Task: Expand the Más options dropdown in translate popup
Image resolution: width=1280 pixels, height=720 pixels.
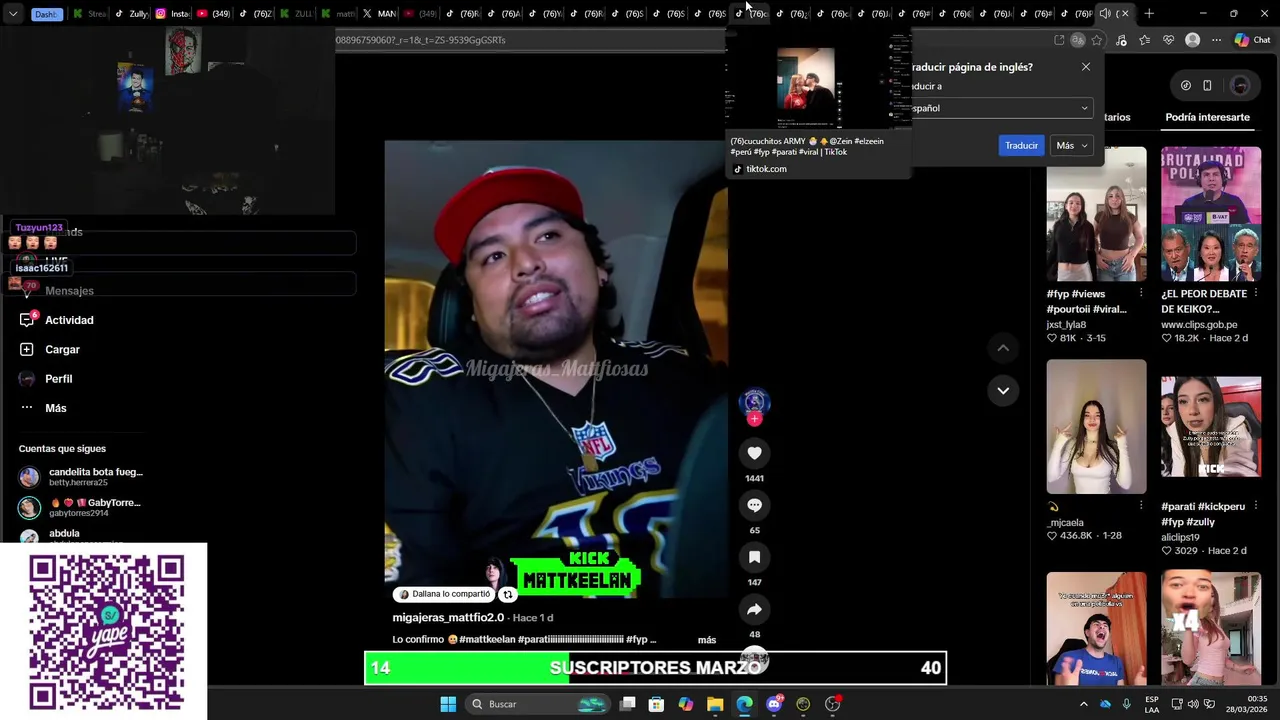Action: [1071, 145]
